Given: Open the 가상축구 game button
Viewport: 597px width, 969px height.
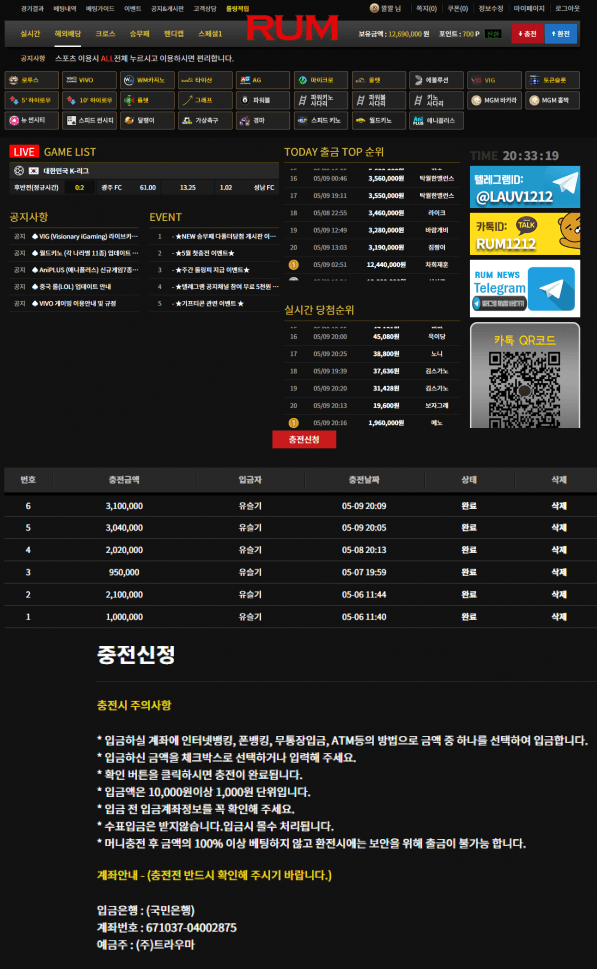Looking at the screenshot, I should point(206,121).
